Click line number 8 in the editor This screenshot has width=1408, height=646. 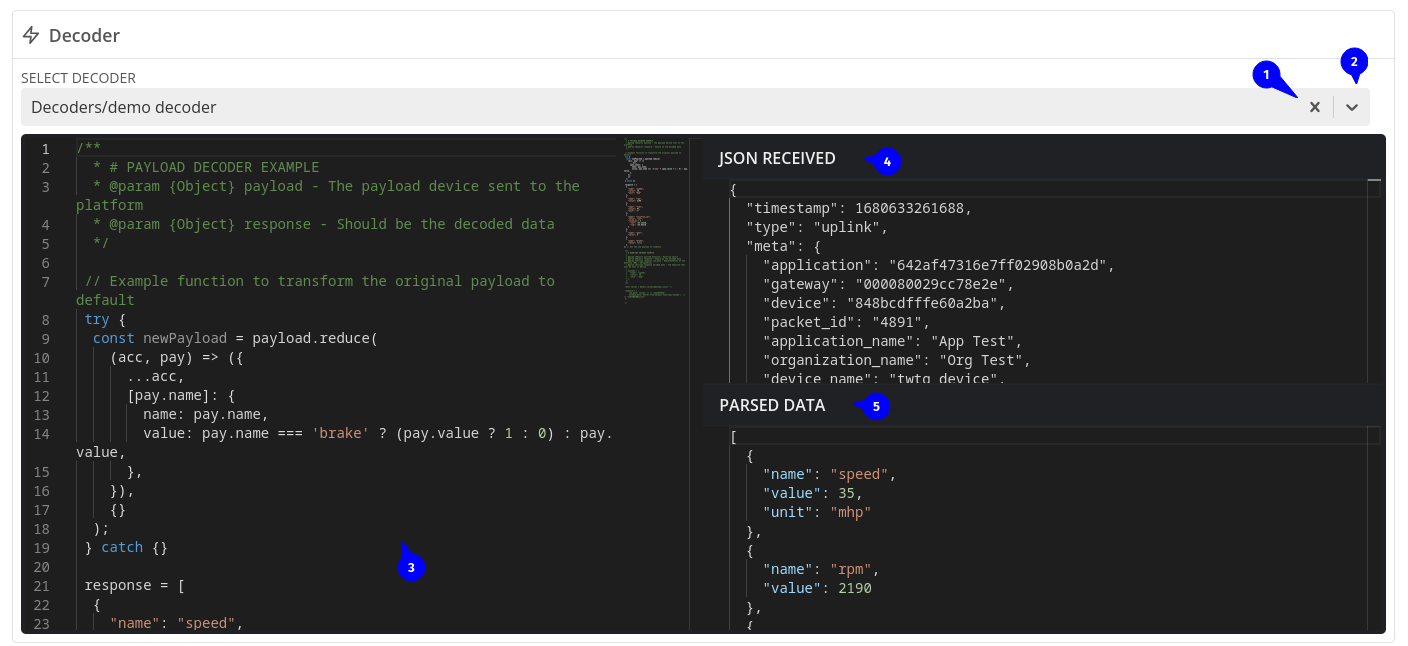pos(45,320)
